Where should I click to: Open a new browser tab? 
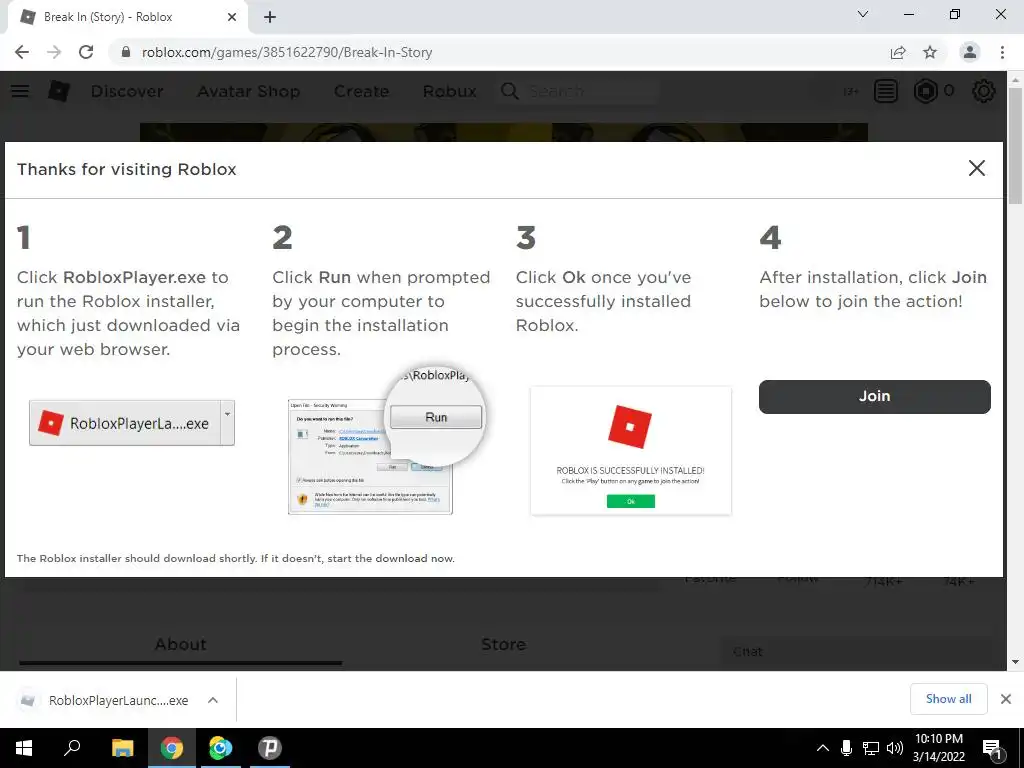tap(270, 17)
